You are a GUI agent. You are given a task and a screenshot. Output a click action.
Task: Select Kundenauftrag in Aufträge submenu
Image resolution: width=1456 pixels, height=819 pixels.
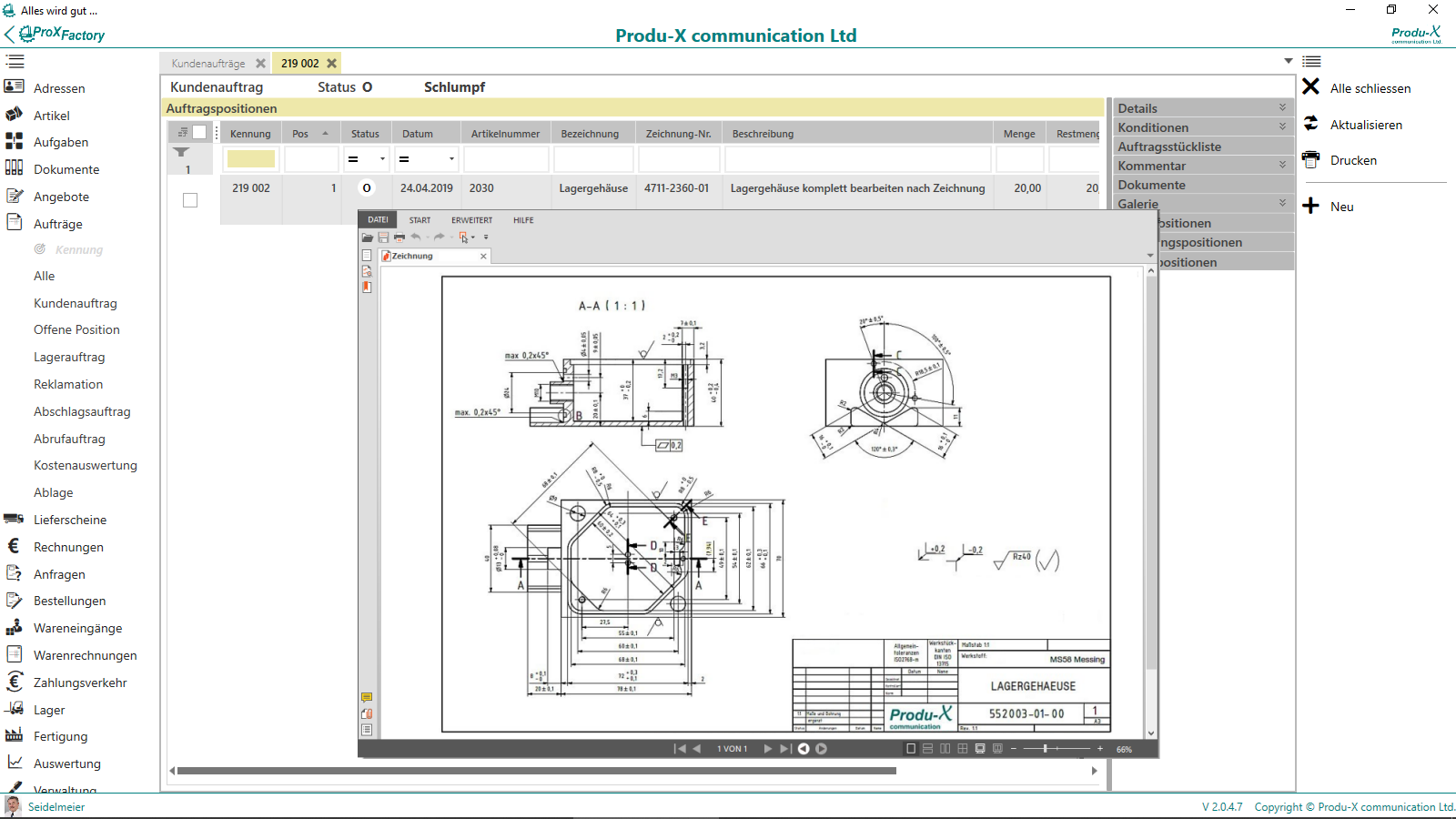76,303
